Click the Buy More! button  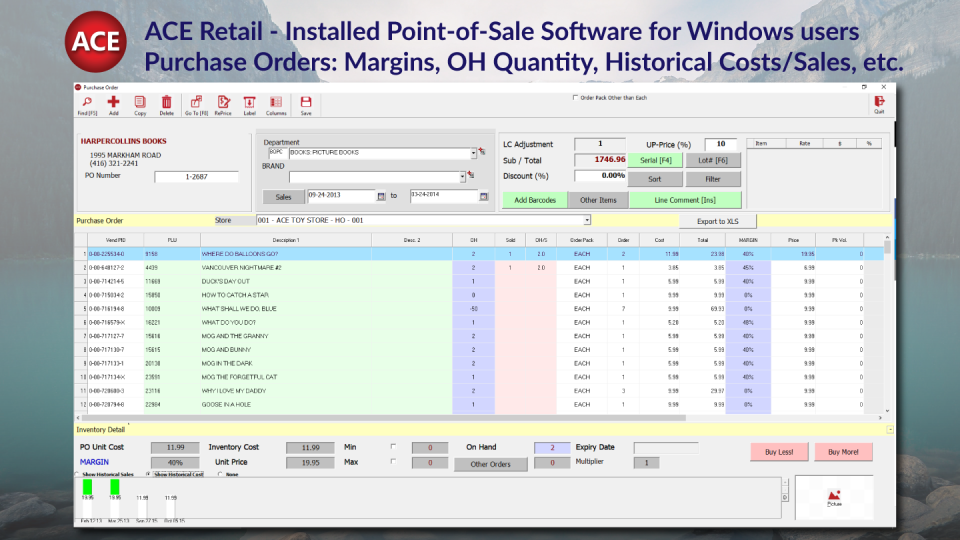[x=843, y=452]
